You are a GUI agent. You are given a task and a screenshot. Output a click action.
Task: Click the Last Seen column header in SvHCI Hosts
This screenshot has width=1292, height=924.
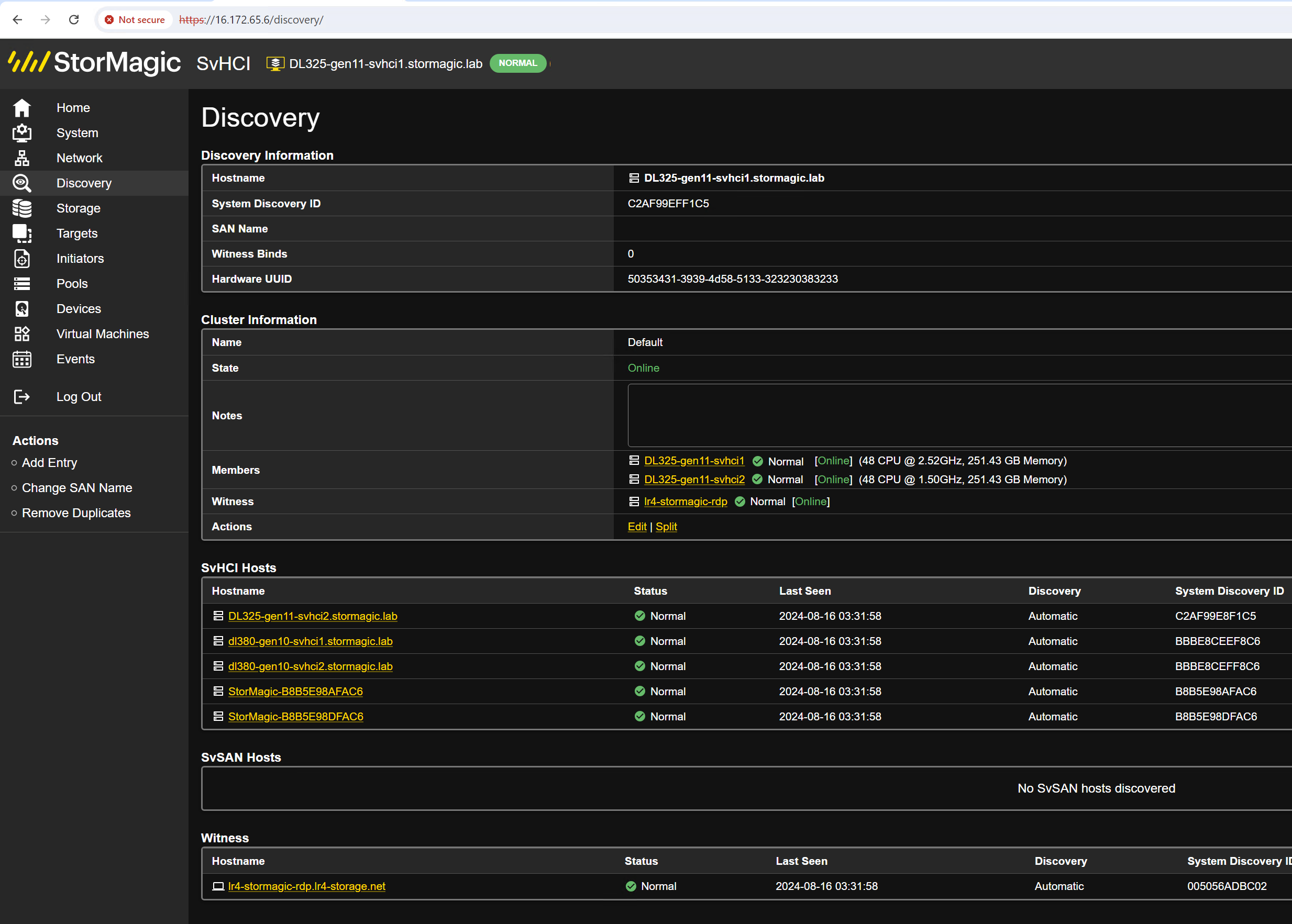coord(805,591)
